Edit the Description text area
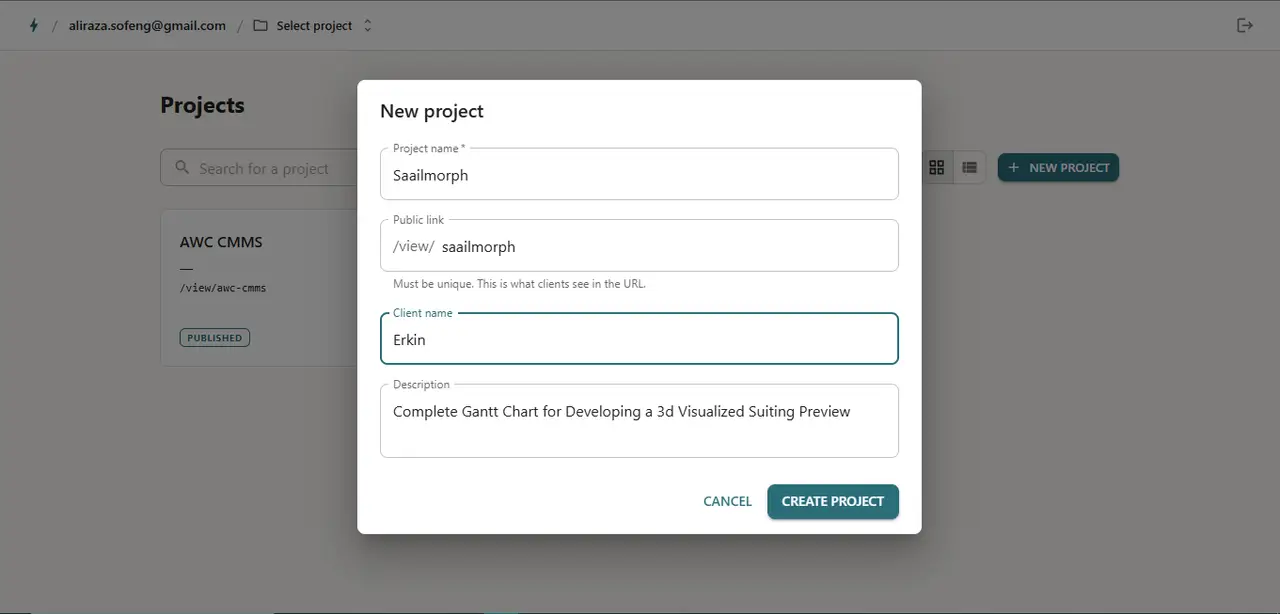Viewport: 1280px width, 614px height. click(x=639, y=421)
